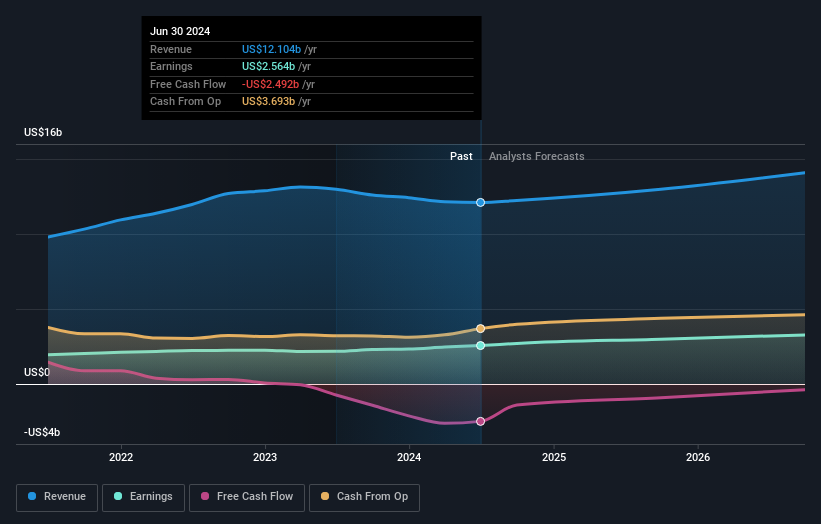Click the US$12.104b revenue value

pos(271,49)
